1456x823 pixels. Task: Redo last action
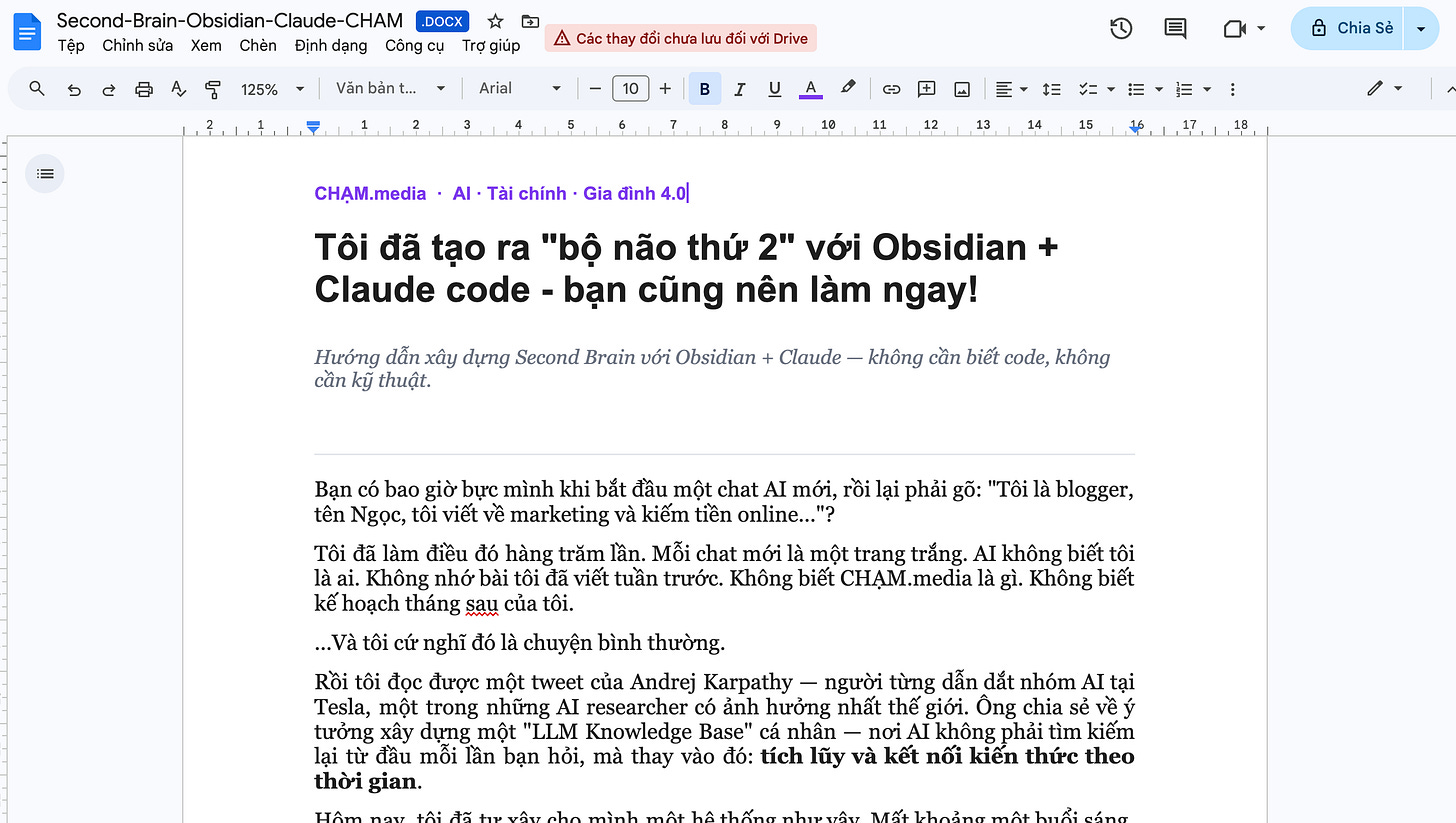(x=108, y=89)
